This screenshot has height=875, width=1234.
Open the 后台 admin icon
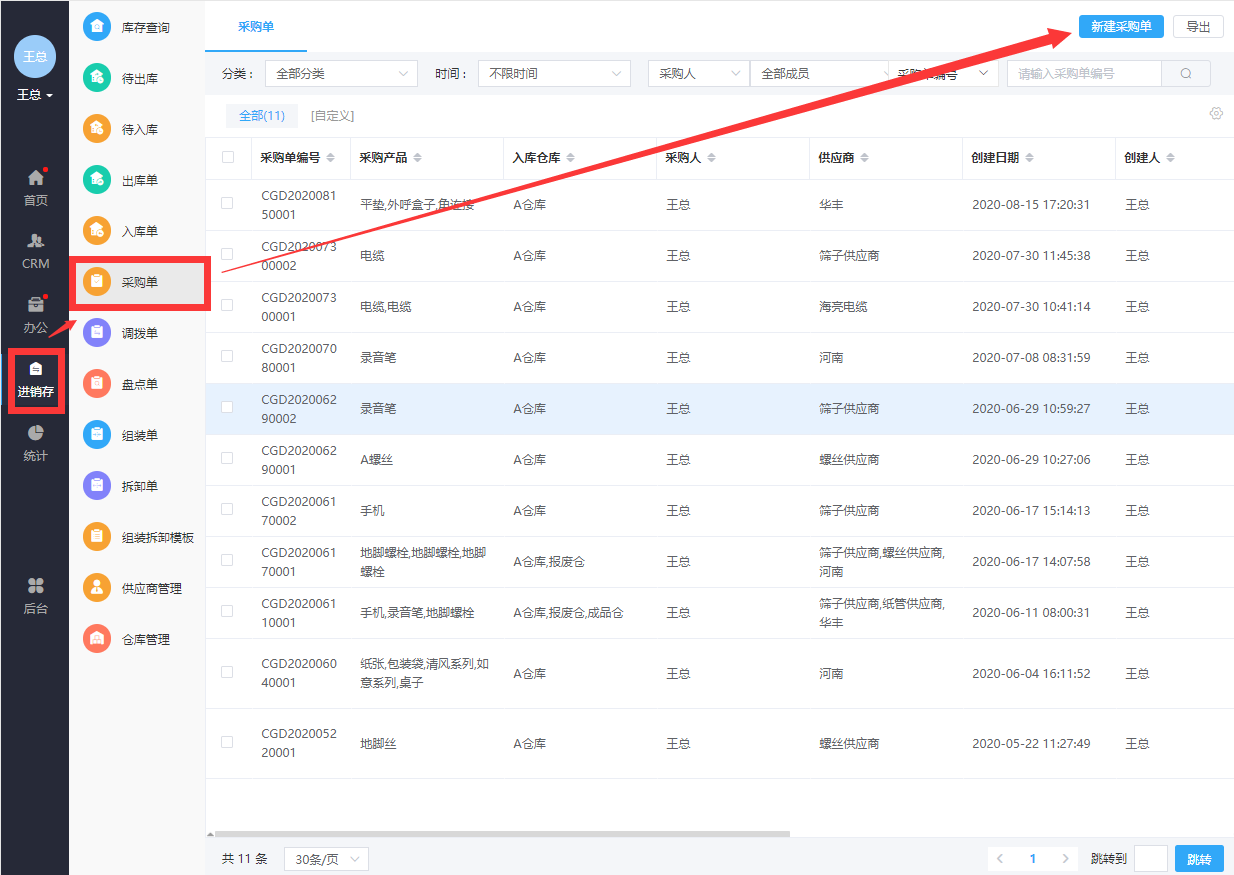(x=35, y=586)
